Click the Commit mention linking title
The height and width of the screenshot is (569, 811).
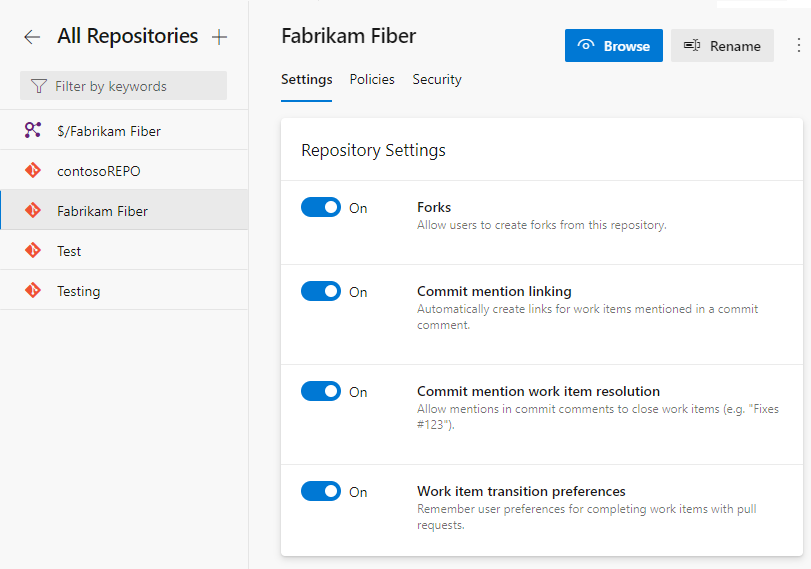point(494,292)
